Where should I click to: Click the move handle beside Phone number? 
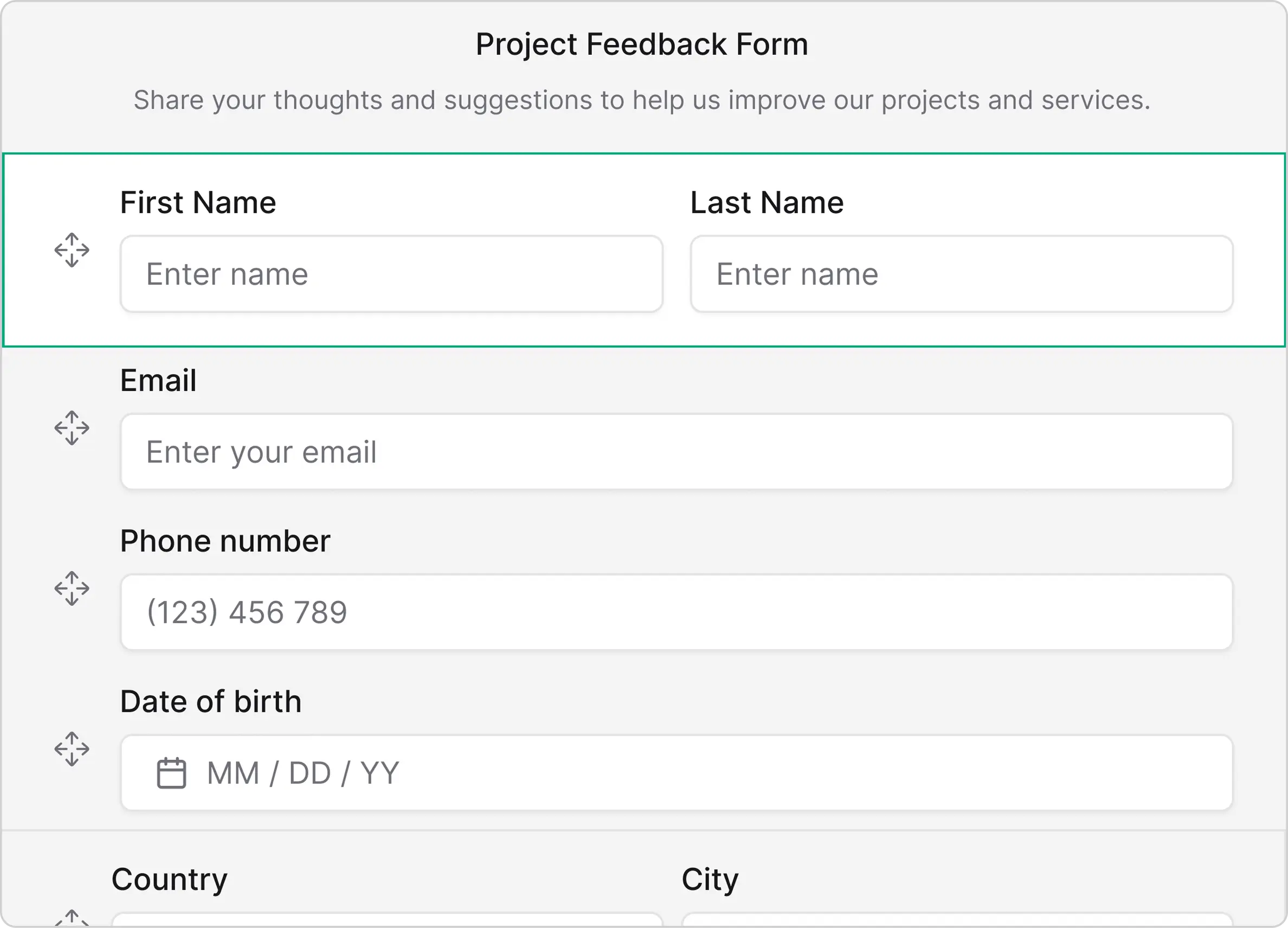[x=72, y=588]
